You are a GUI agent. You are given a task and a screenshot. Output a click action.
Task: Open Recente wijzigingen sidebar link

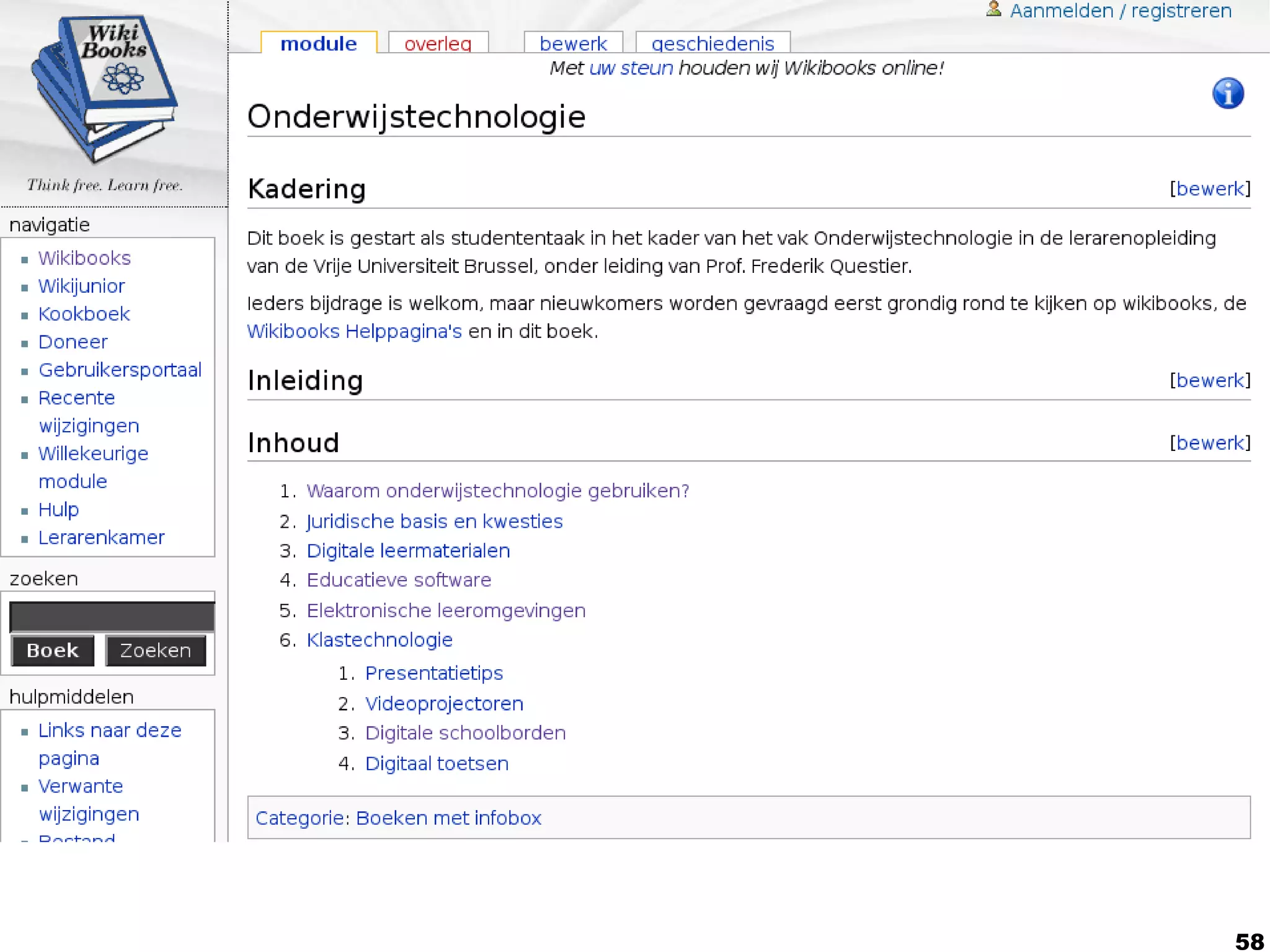coord(76,398)
